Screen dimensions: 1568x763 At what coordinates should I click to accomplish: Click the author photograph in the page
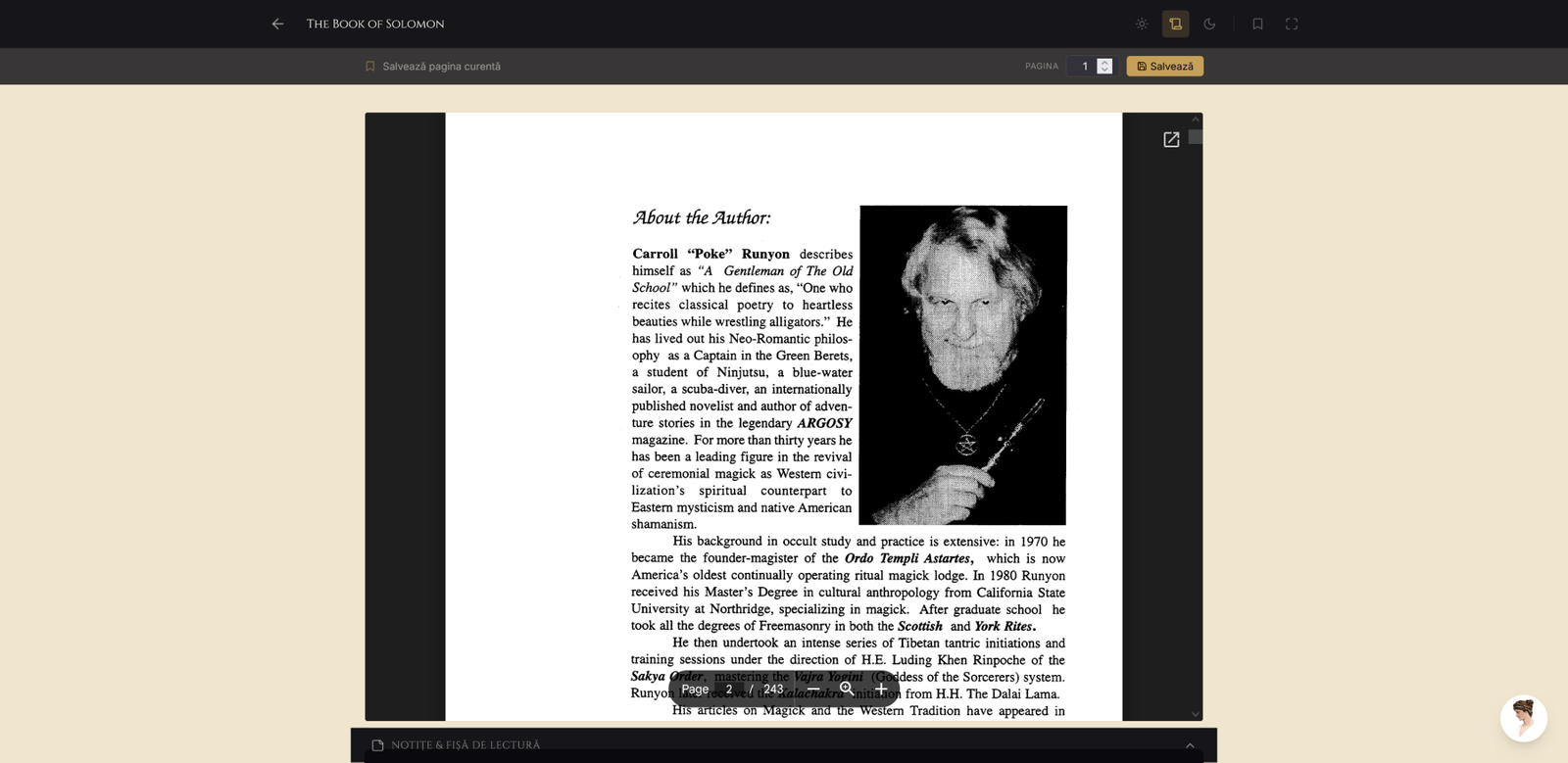click(962, 365)
